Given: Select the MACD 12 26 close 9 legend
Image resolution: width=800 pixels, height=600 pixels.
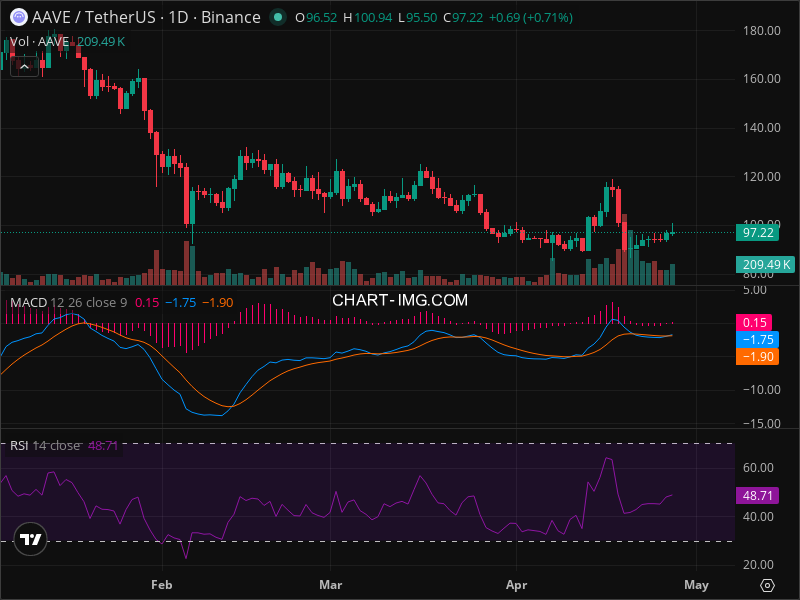Looking at the screenshot, I should point(68,303).
